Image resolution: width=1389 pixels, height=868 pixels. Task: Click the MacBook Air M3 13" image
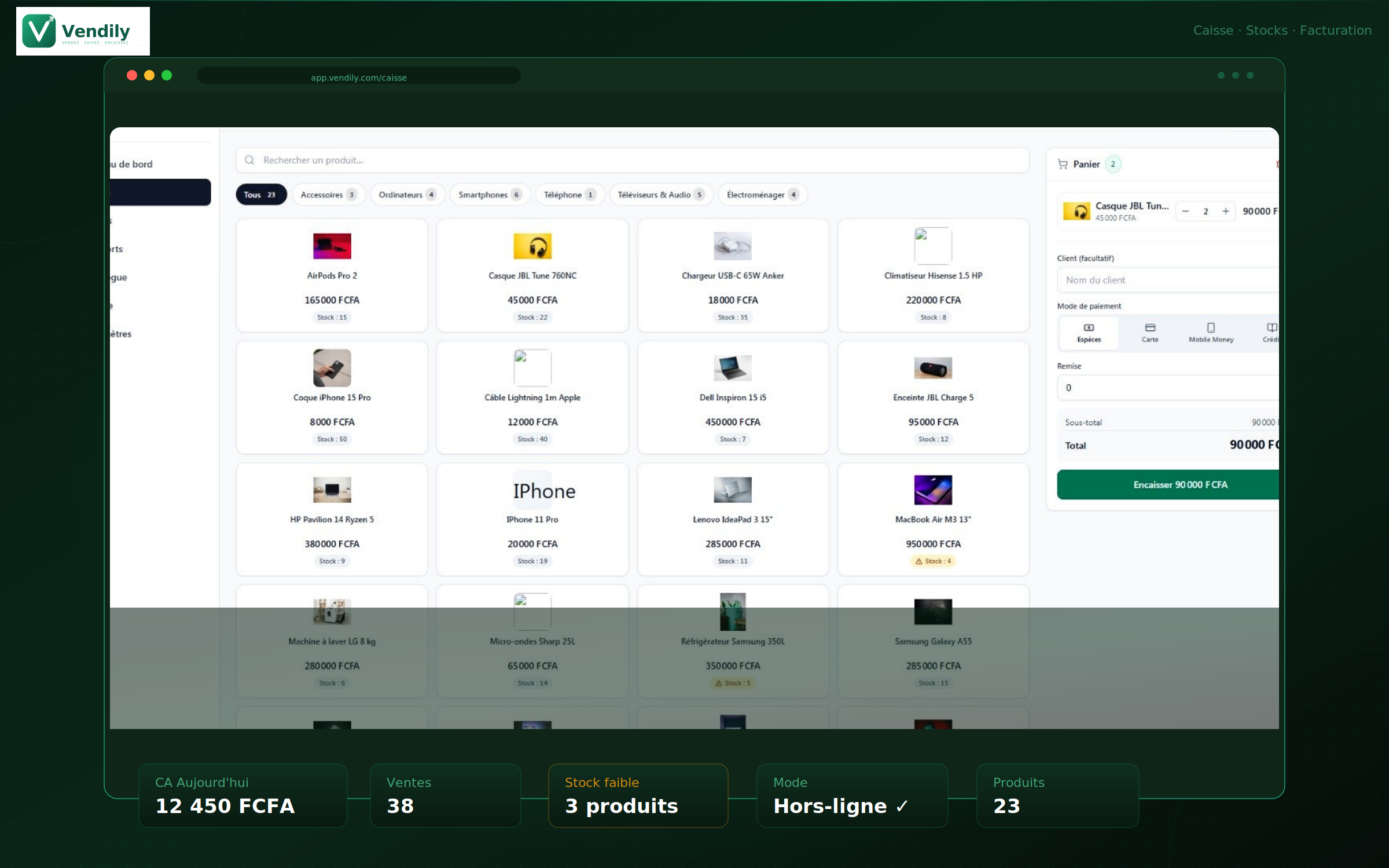pos(933,490)
